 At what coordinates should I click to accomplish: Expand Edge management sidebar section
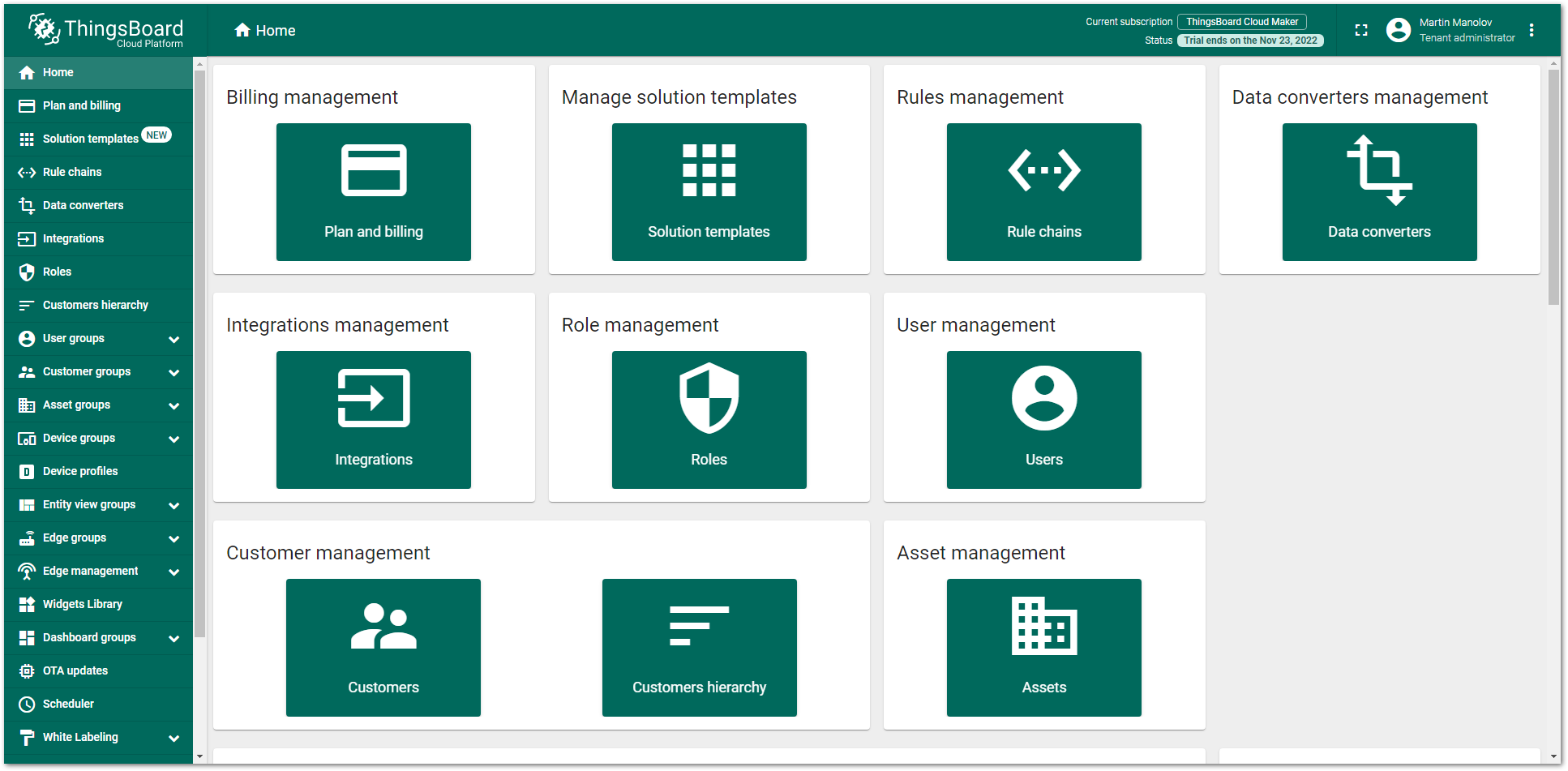174,572
